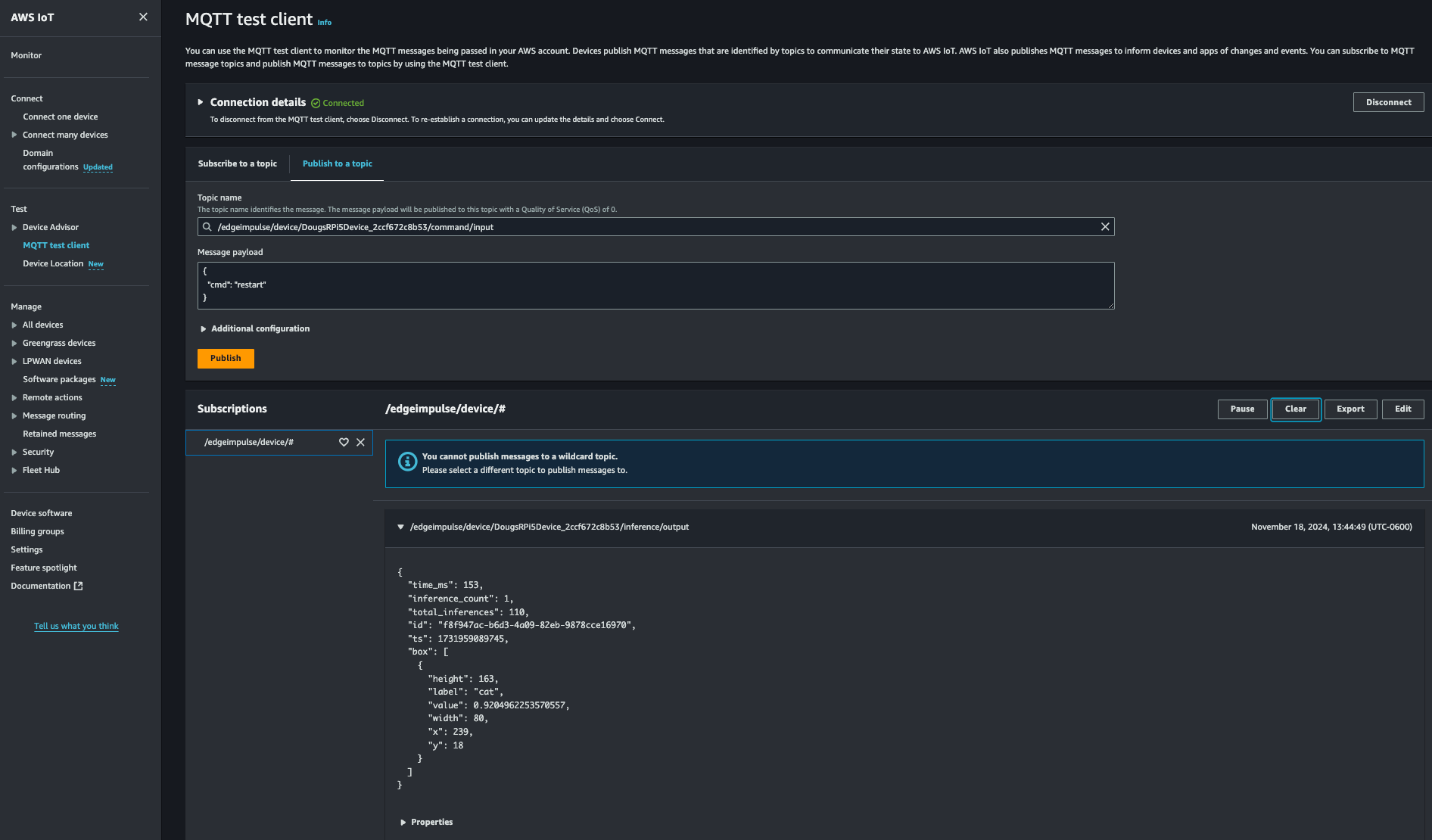Export the subscription messages
This screenshot has height=840, width=1432.
1350,409
